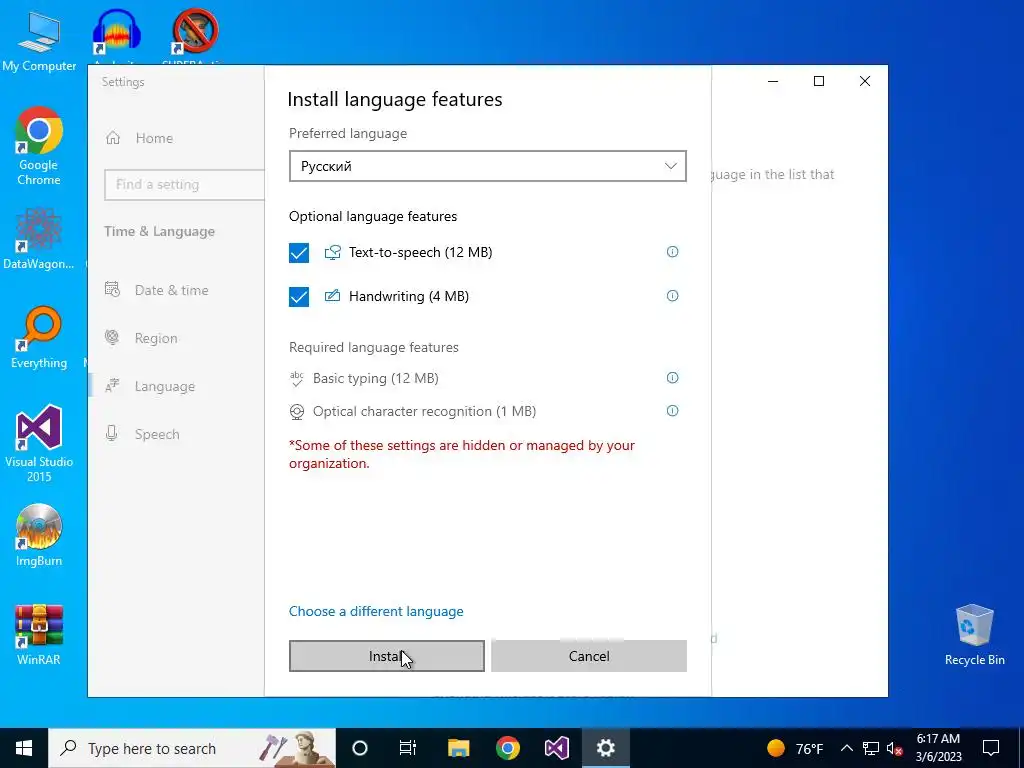Select the My Computer desktop icon

click(39, 42)
